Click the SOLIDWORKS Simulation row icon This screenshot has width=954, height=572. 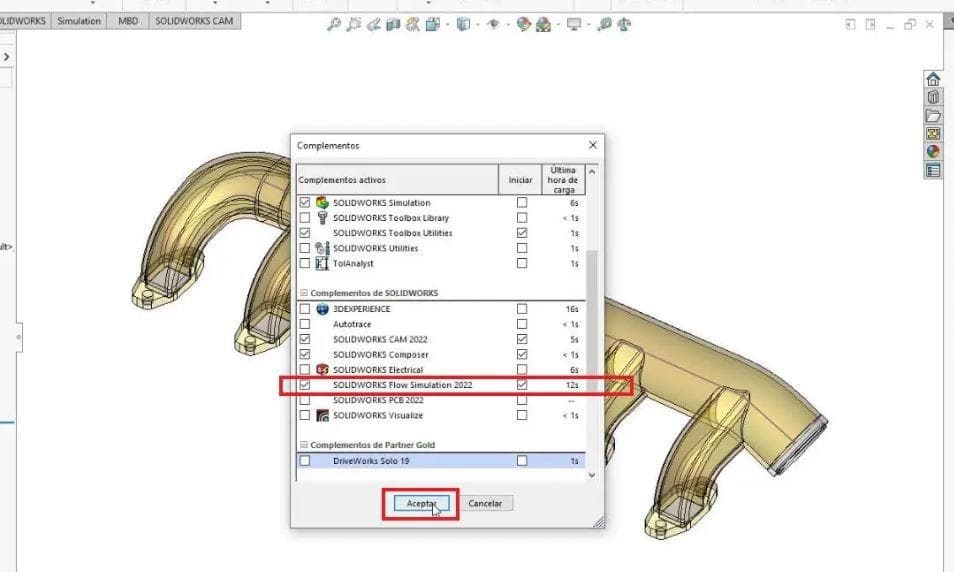(x=322, y=203)
